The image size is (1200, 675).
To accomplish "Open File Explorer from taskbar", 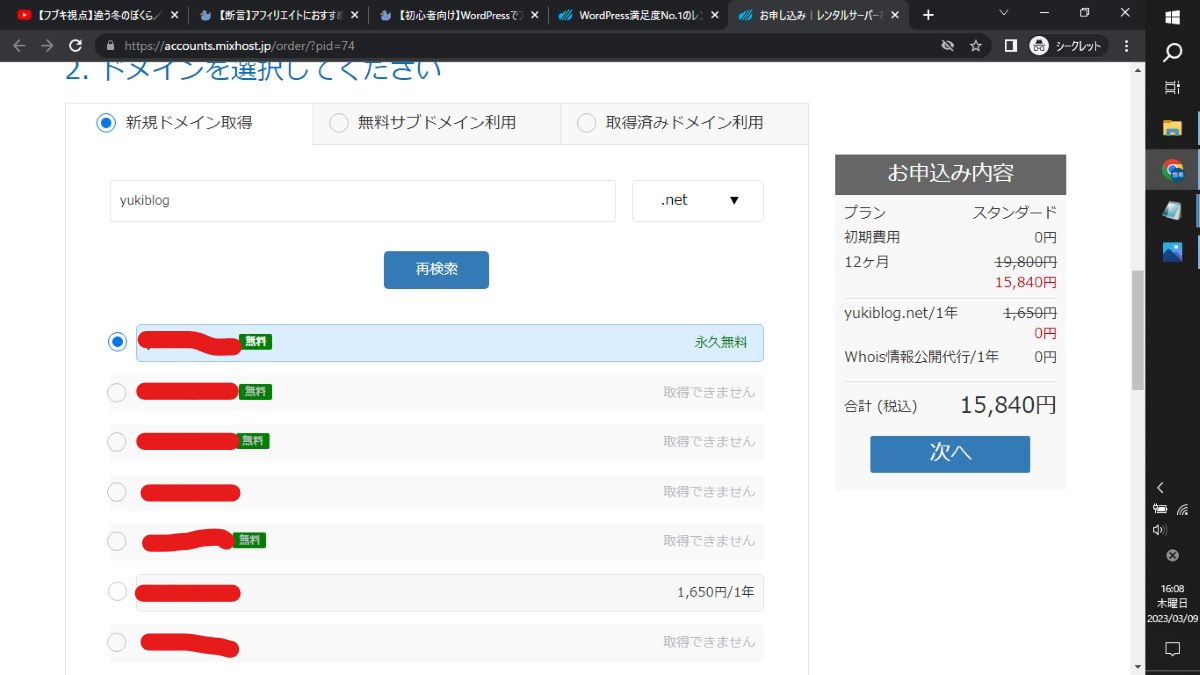I will pyautogui.click(x=1173, y=128).
